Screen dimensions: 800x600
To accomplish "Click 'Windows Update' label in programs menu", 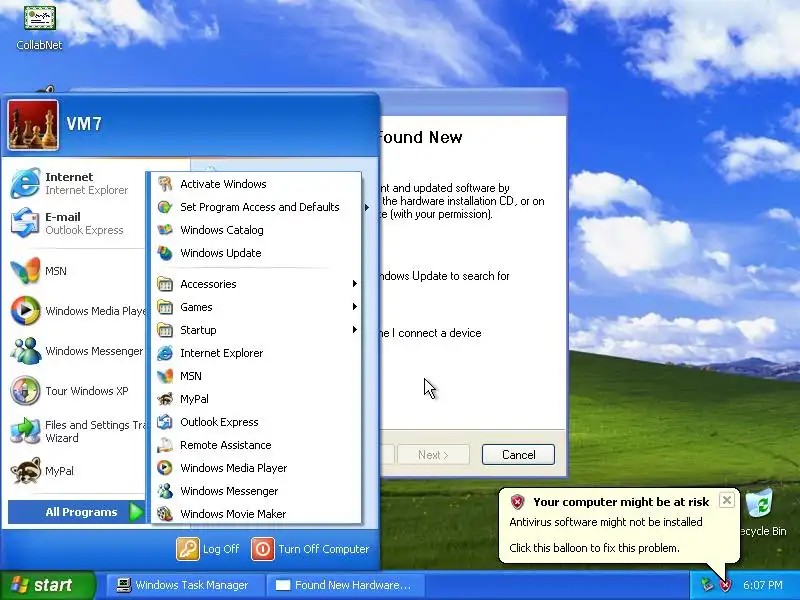I will [220, 253].
